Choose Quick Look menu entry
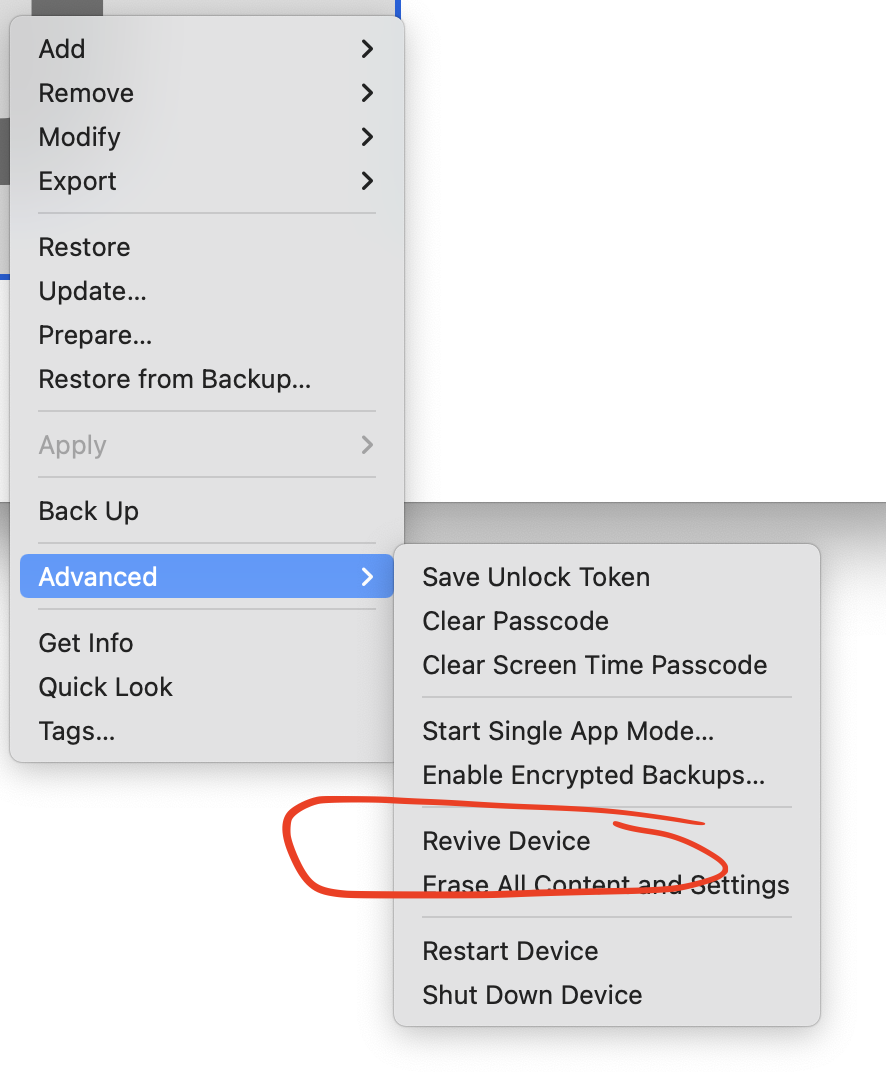This screenshot has width=886, height=1080. pyautogui.click(x=106, y=687)
